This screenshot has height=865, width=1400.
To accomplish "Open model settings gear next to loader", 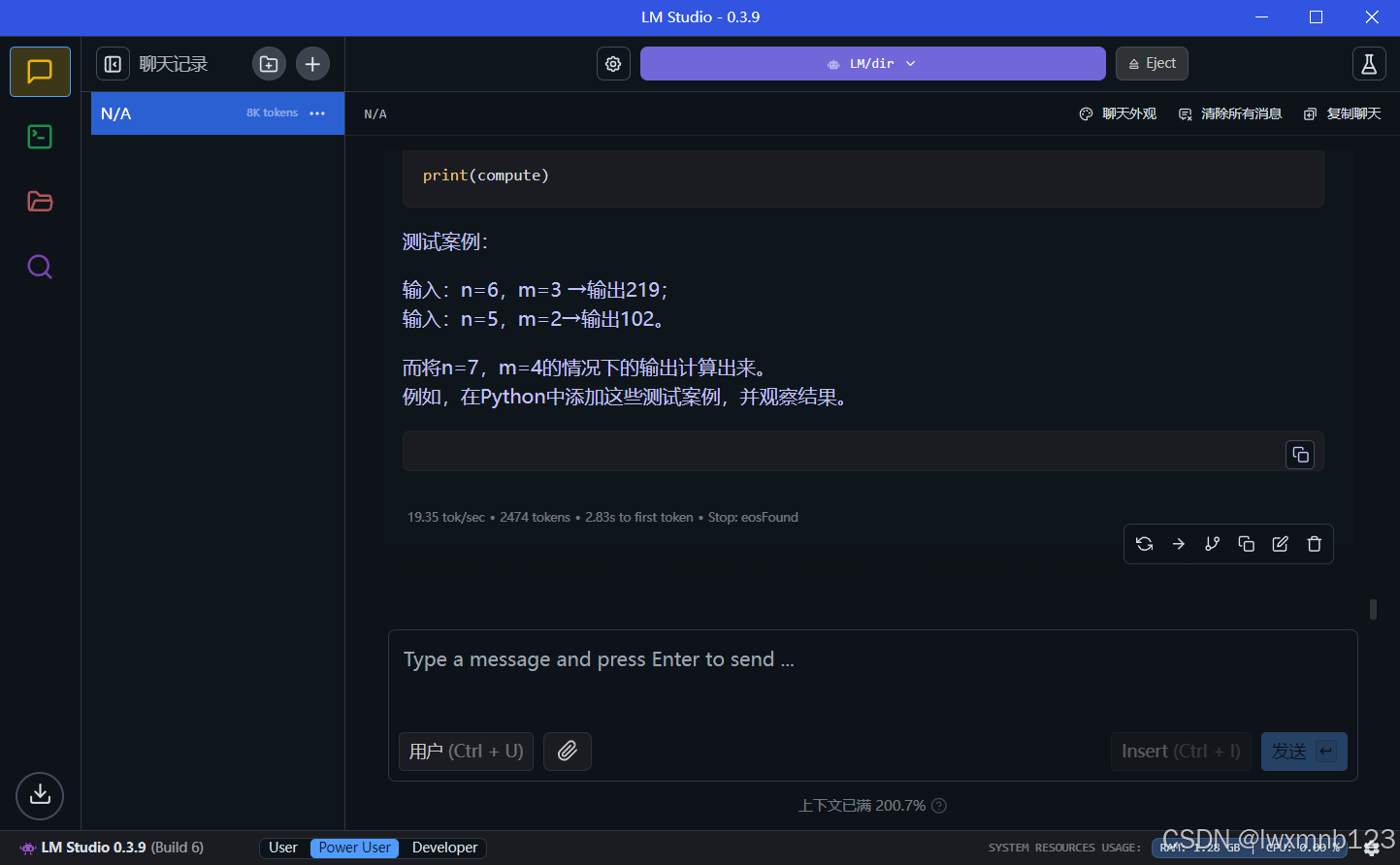I will point(613,64).
